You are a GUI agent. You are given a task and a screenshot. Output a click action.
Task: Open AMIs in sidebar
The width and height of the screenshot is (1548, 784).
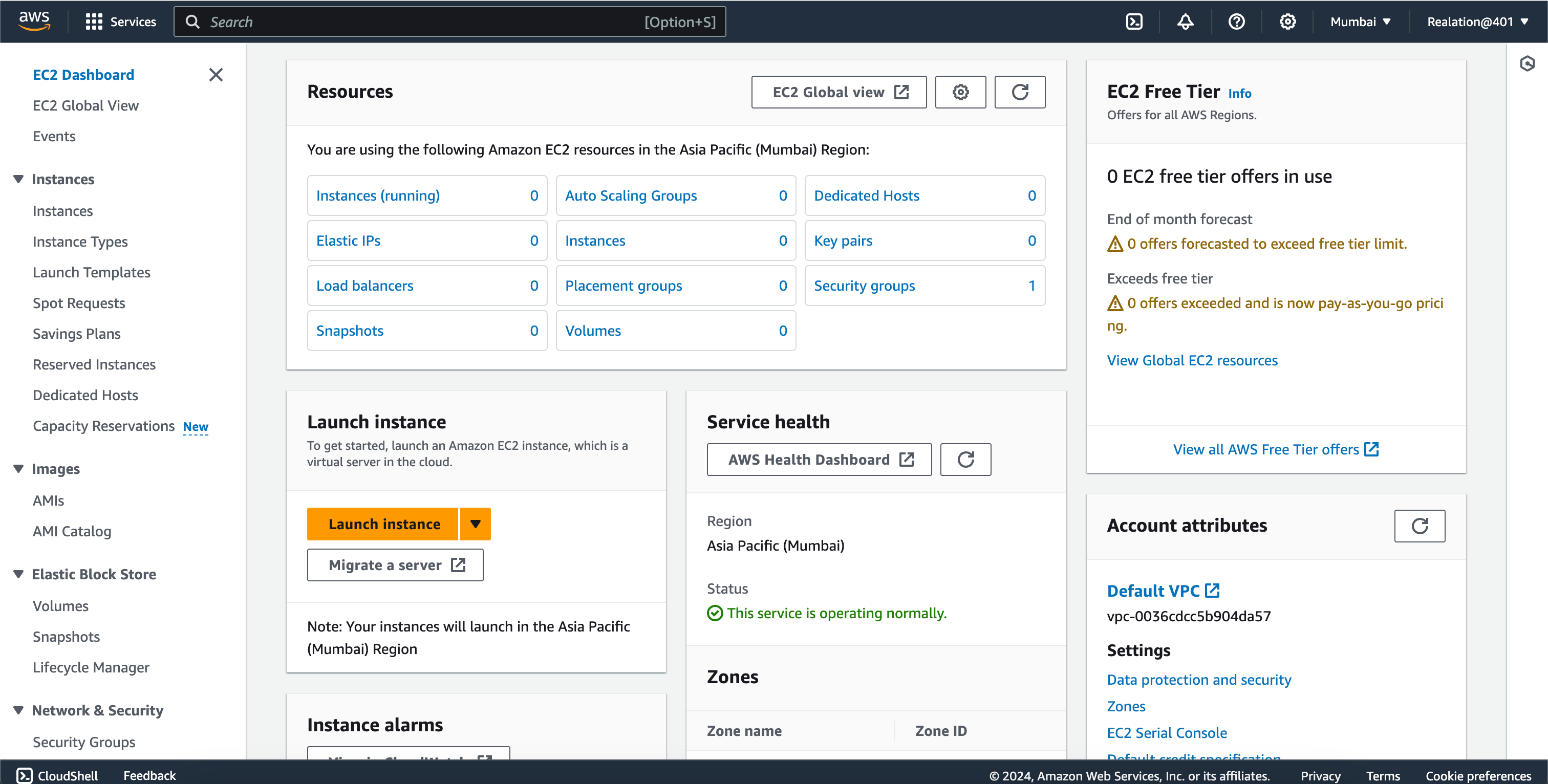pyautogui.click(x=48, y=500)
